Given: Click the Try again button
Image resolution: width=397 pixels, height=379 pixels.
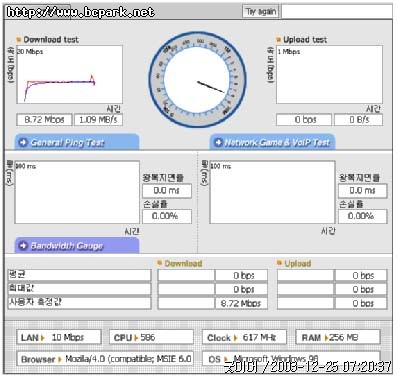Looking at the screenshot, I should pos(261,12).
